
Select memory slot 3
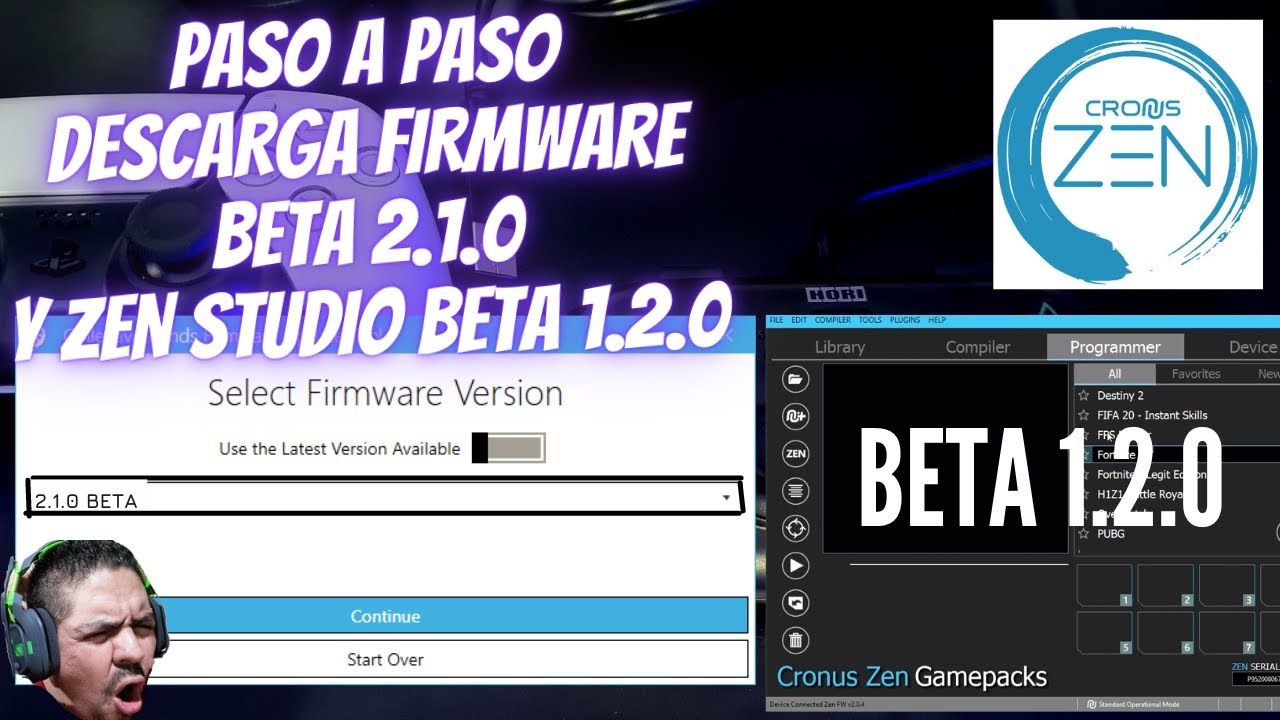[1226, 585]
